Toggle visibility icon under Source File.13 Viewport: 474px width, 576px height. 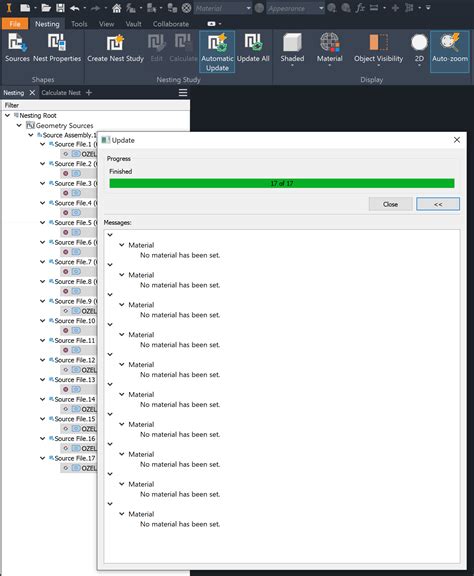[x=65, y=389]
